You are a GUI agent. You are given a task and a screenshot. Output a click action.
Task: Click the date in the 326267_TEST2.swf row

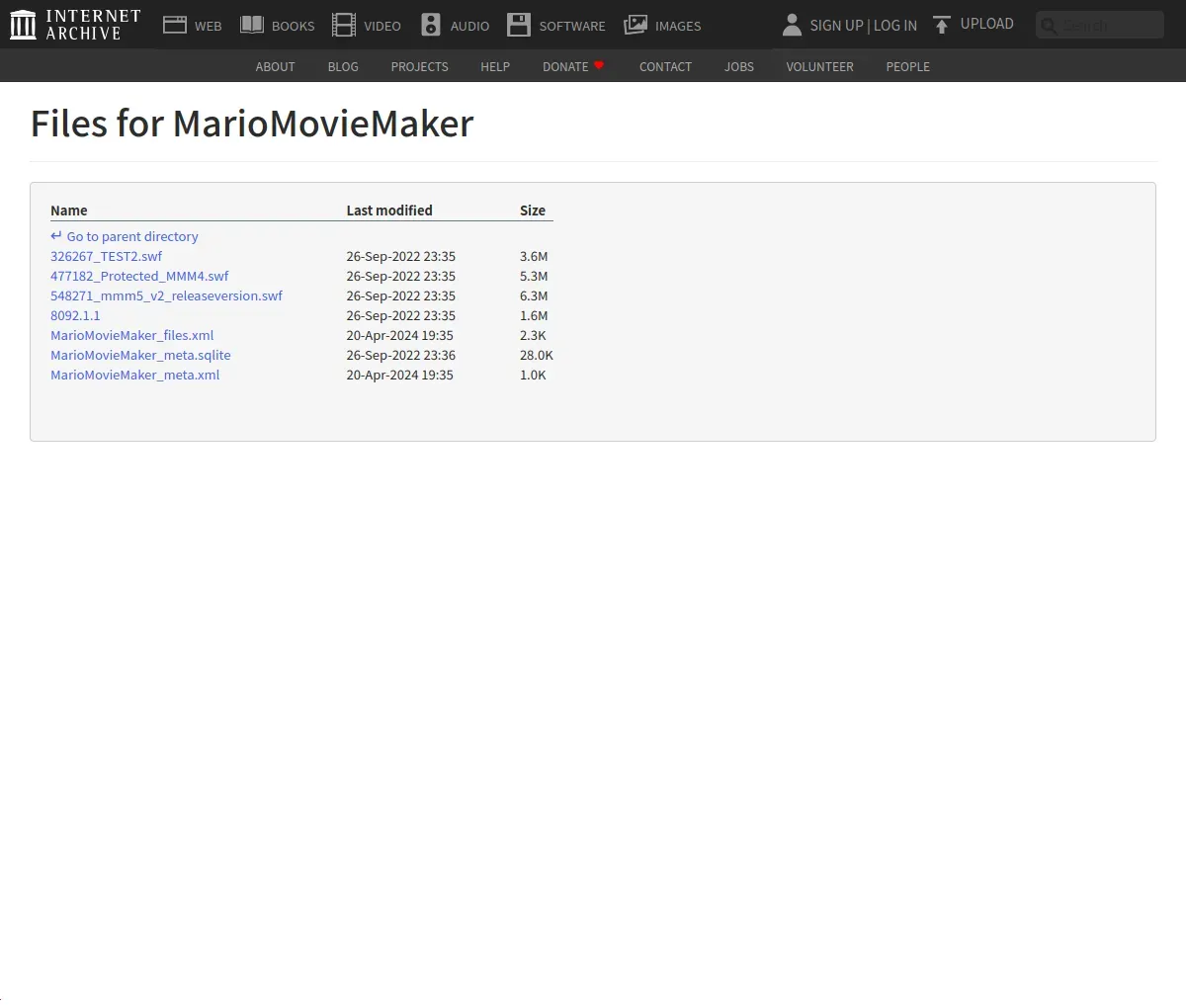click(400, 256)
